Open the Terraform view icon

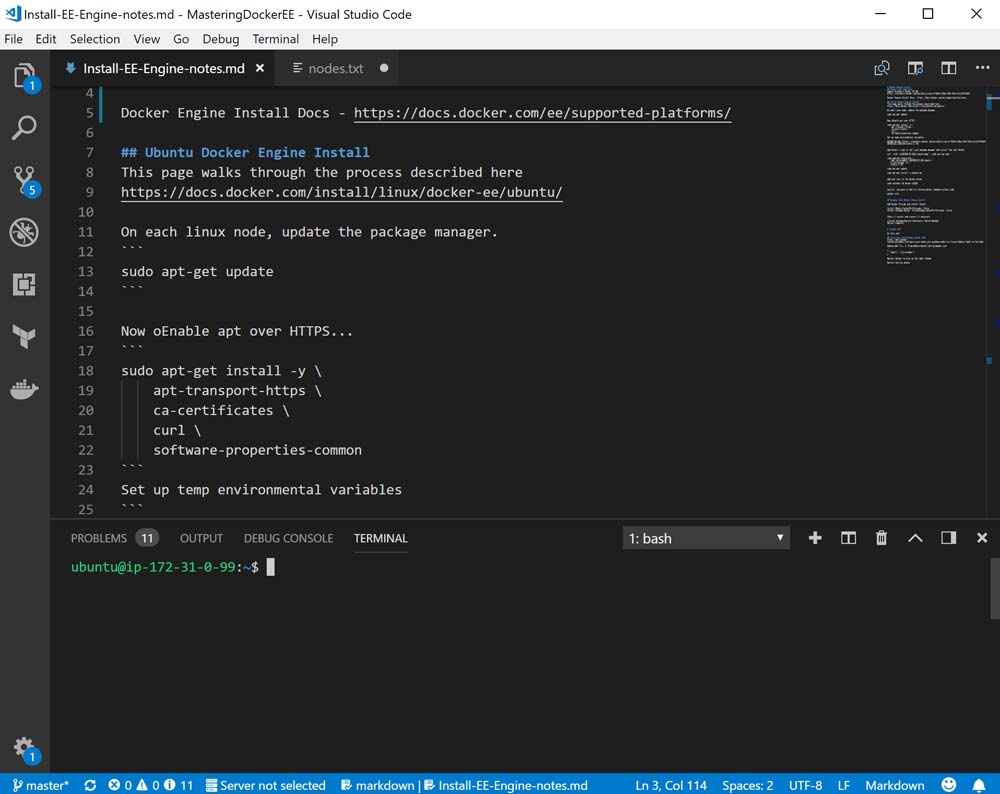pyautogui.click(x=24, y=336)
